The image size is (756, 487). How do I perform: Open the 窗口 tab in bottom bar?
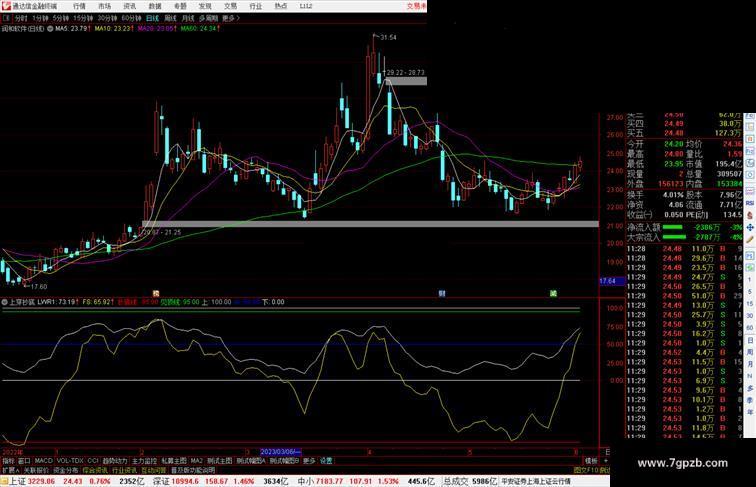(x=24, y=461)
